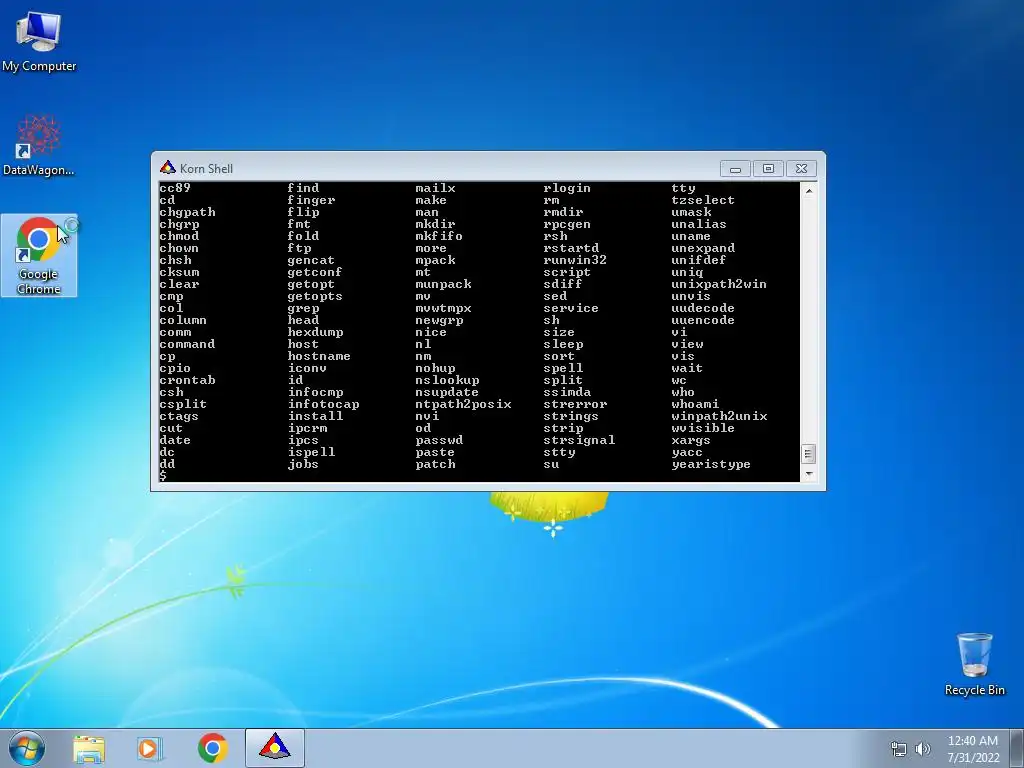Click the 'infotocap' command text
Image resolution: width=1024 pixels, height=768 pixels.
pos(323,404)
